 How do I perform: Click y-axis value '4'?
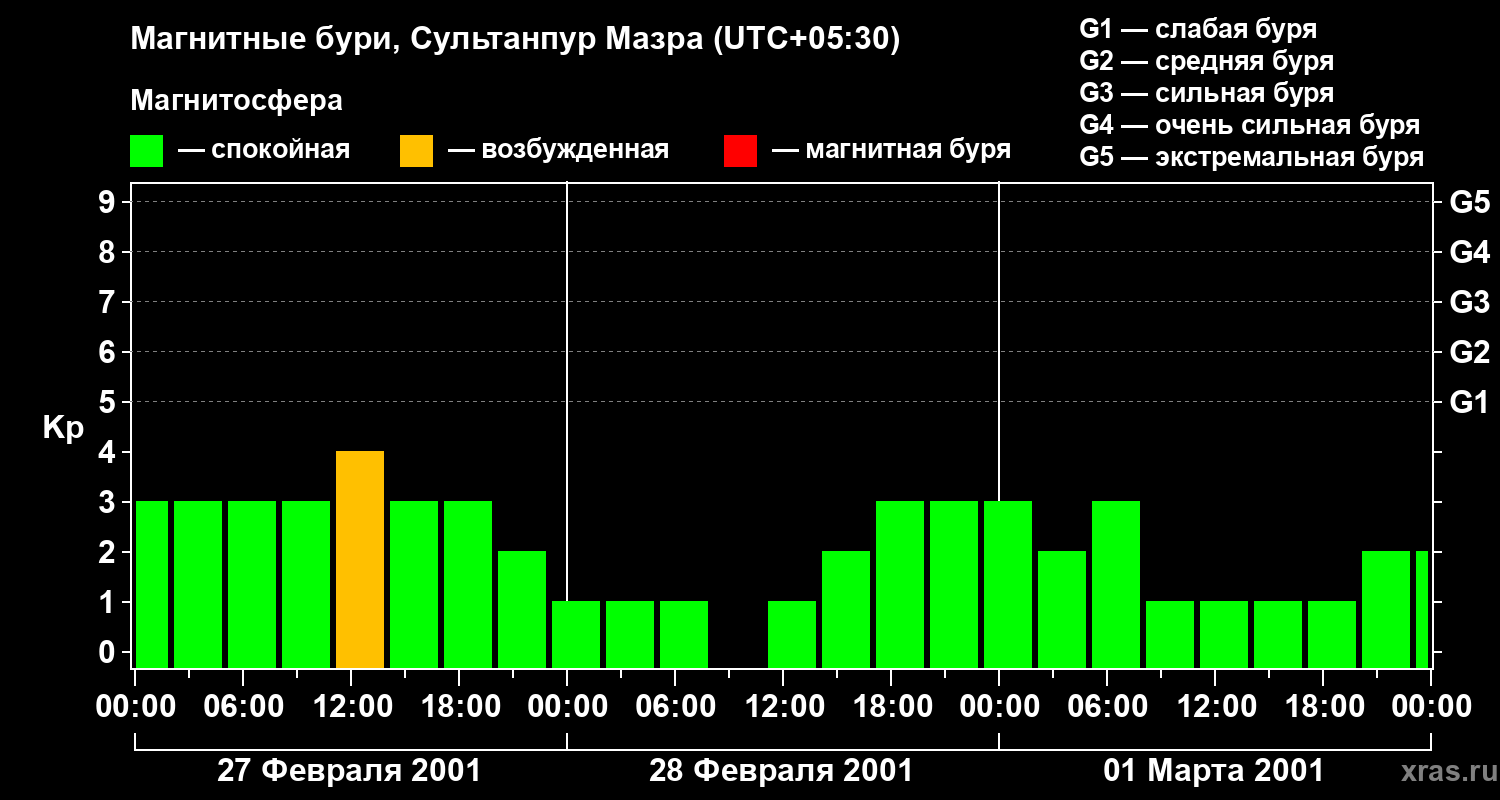click(x=109, y=452)
